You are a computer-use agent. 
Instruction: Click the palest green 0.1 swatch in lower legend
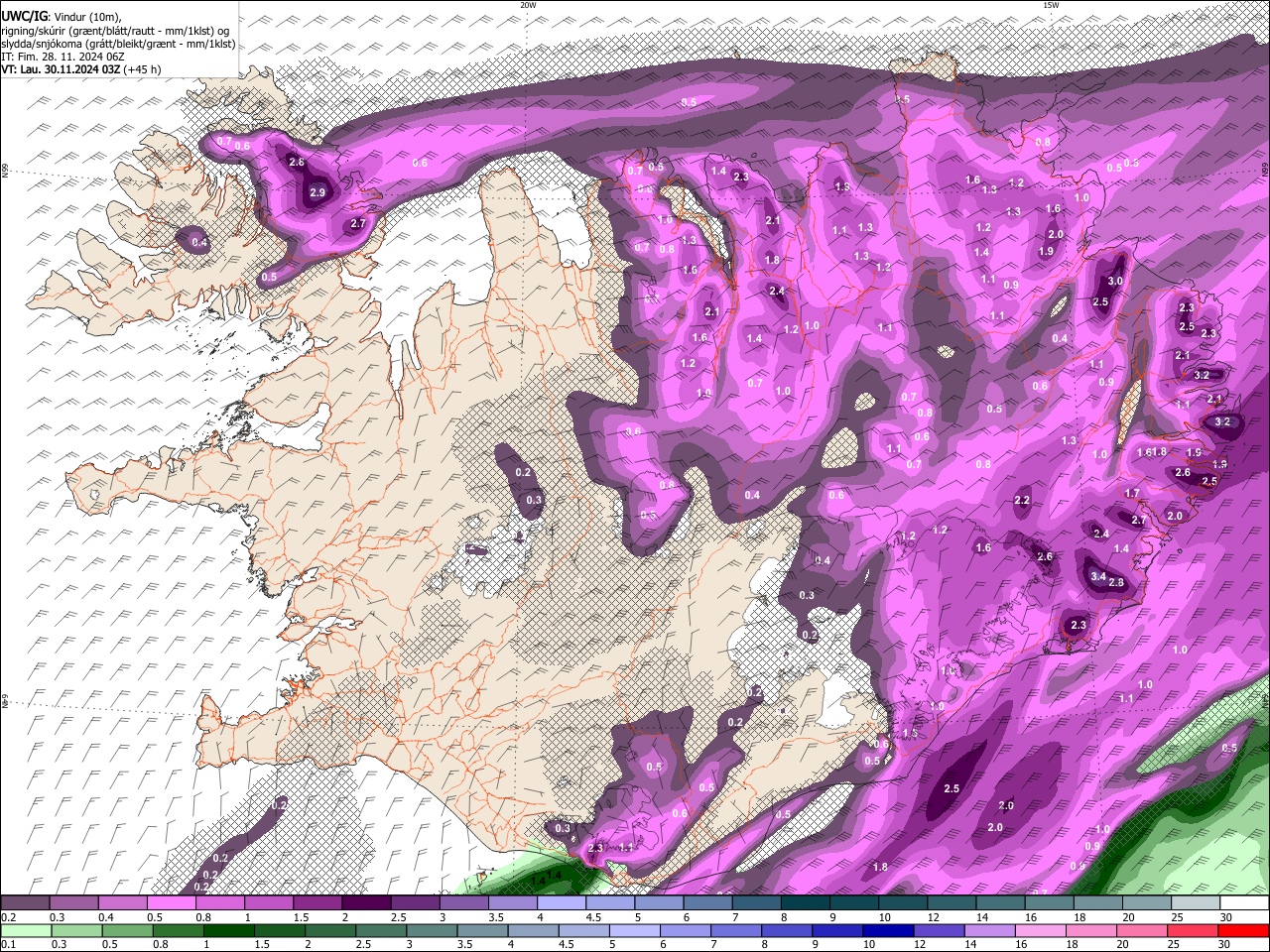tap(26, 931)
